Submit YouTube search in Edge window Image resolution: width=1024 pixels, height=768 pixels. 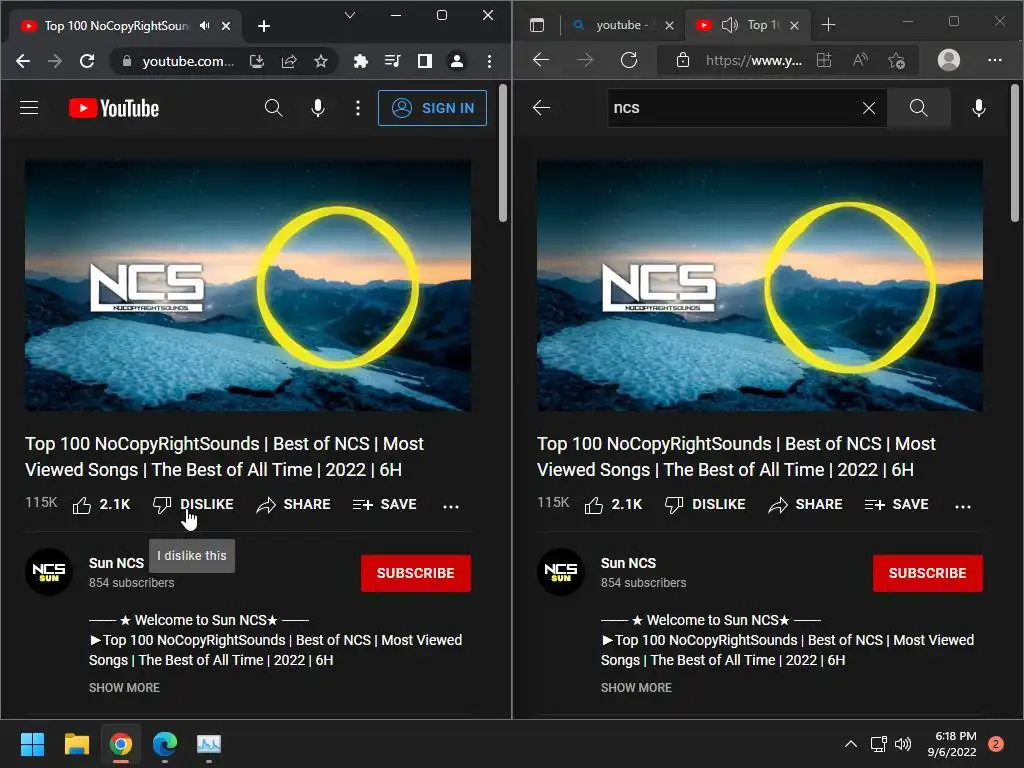(918, 108)
